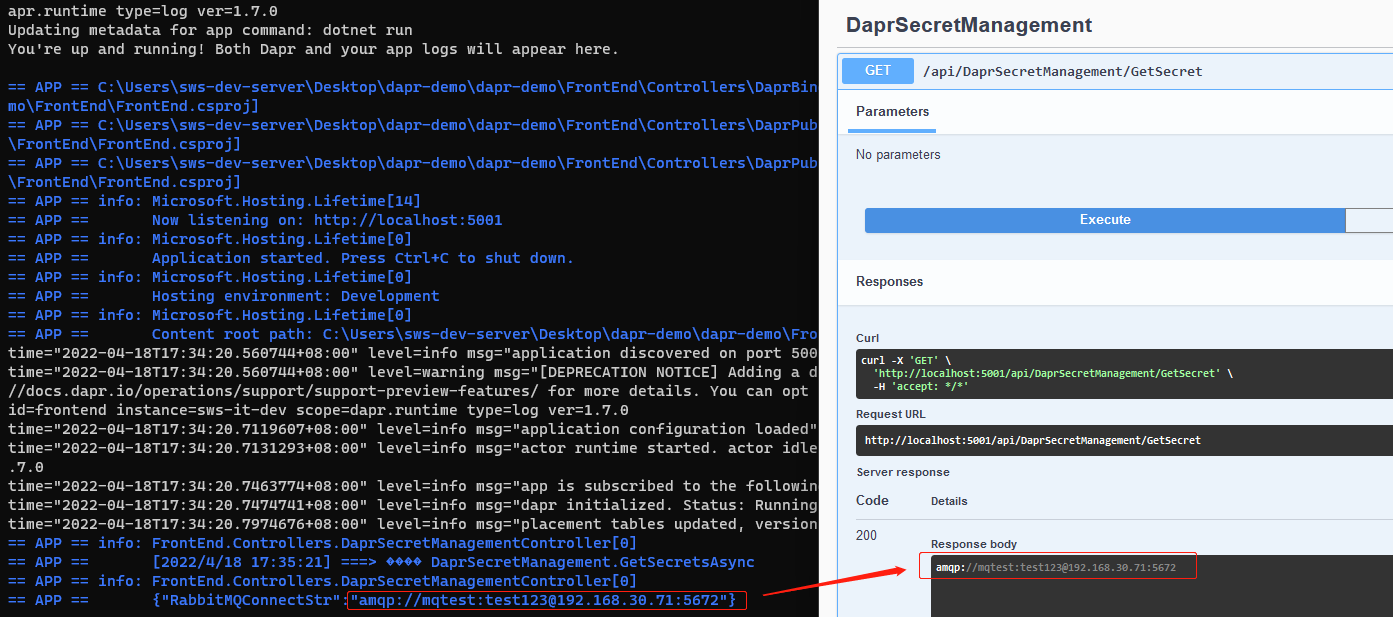Select the Parameters tab
Screen dimensions: 1393x617
893,112
